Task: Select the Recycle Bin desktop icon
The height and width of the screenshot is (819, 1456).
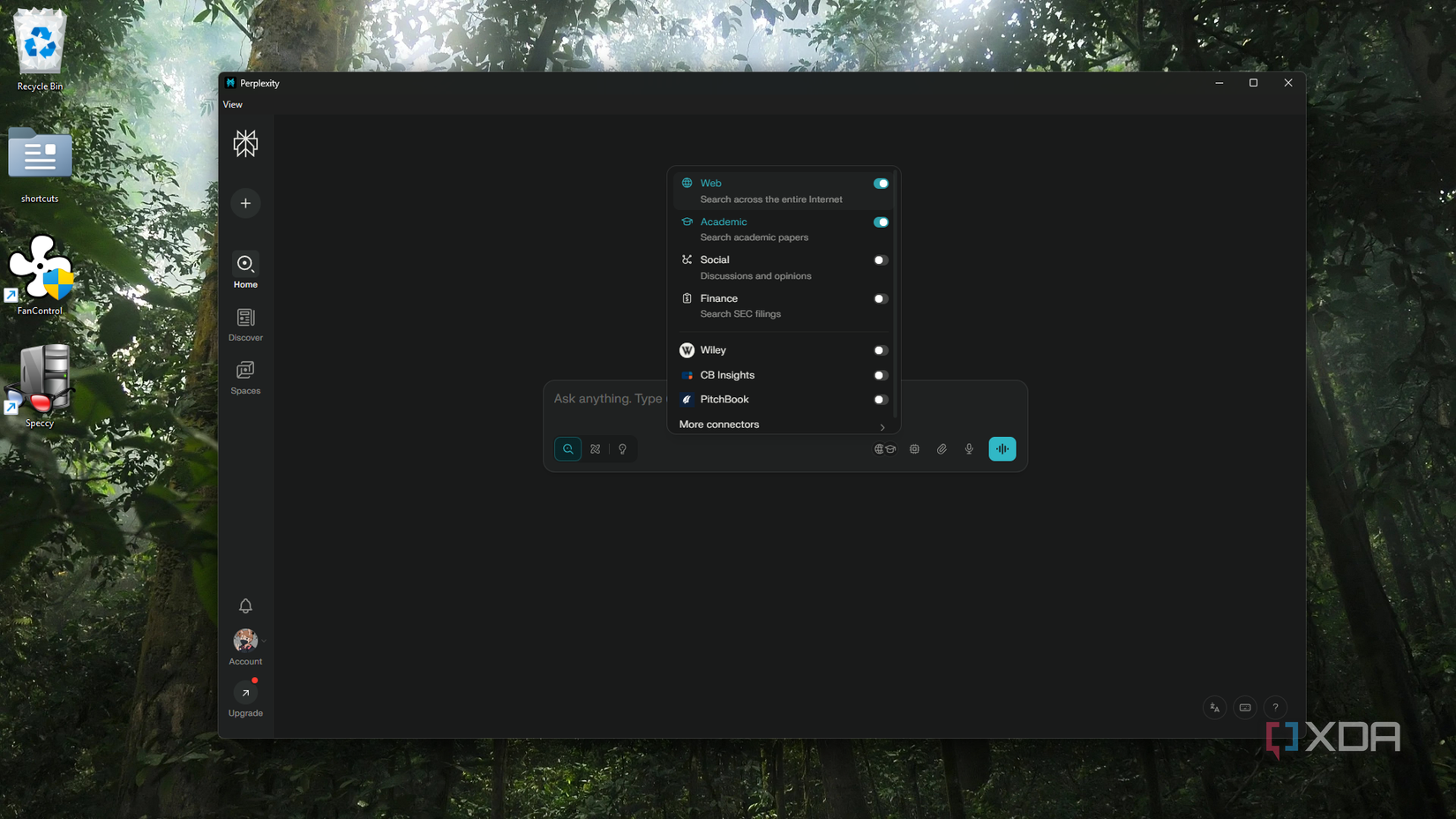Action: click(x=40, y=49)
